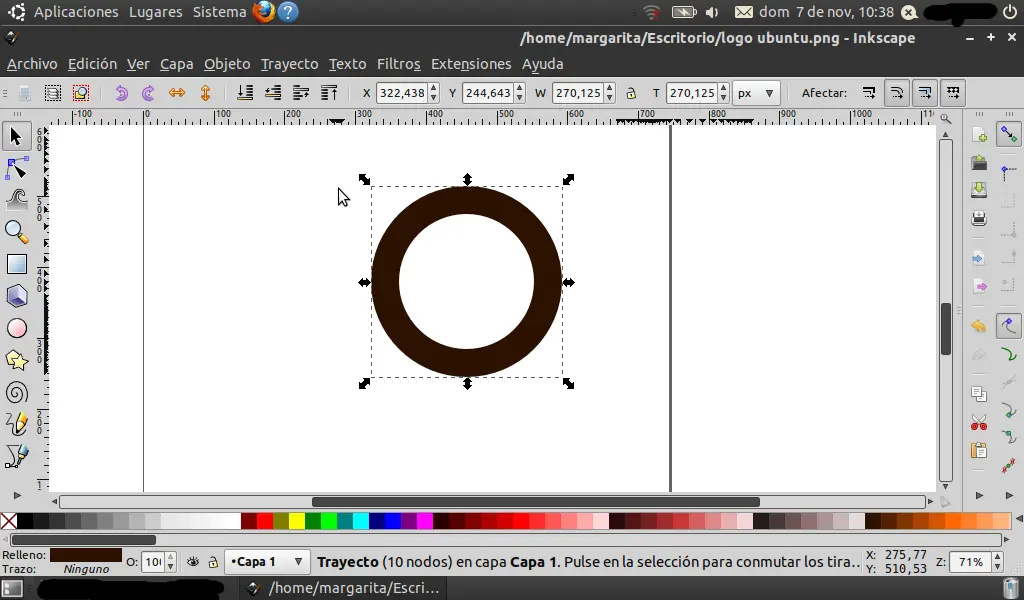Image resolution: width=1024 pixels, height=600 pixels.
Task: Pick the yellow swatch in palette
Action: tap(297, 521)
